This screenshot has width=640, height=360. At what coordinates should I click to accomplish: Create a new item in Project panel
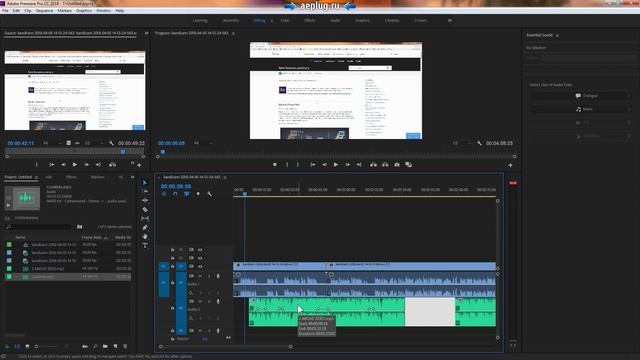point(116,346)
